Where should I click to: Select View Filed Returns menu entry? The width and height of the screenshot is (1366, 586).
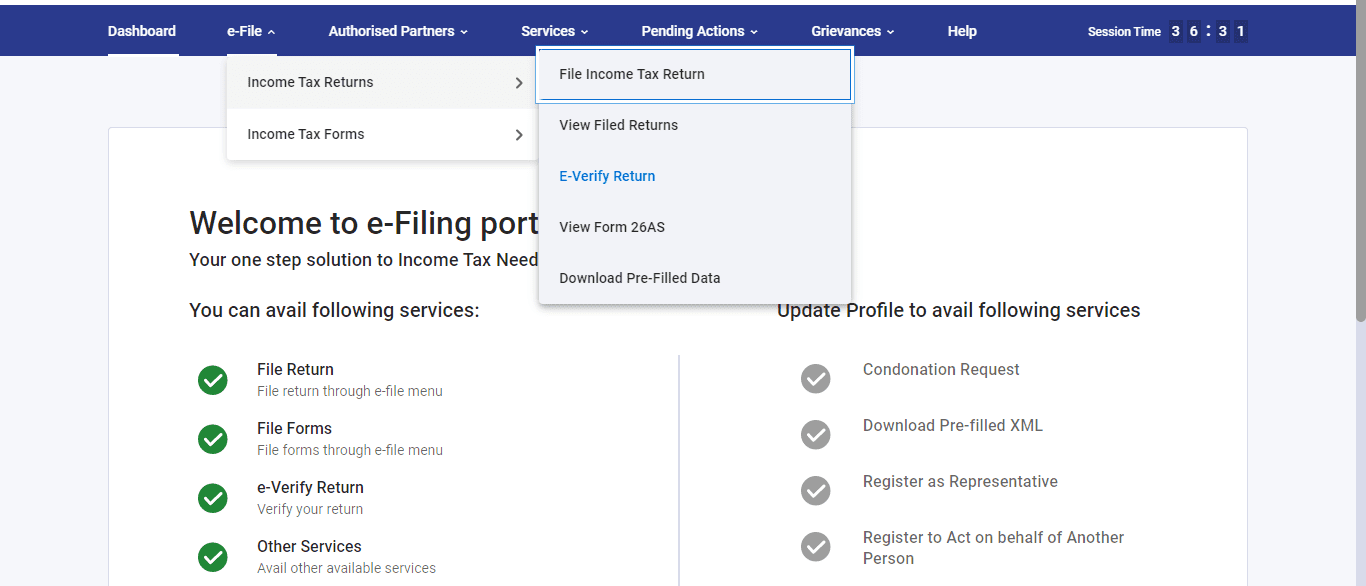point(694,125)
